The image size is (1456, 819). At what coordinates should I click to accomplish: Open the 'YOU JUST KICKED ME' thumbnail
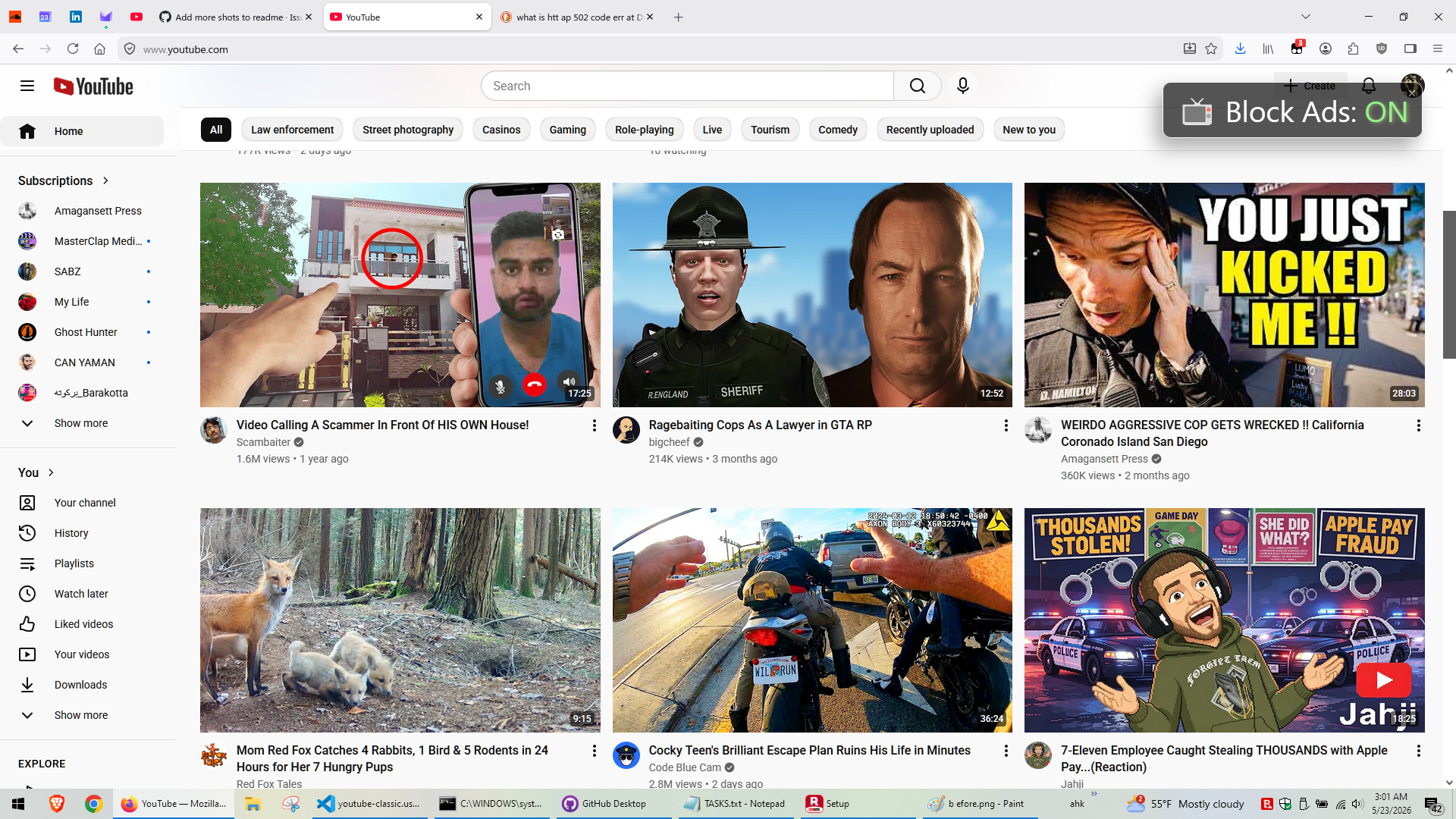tap(1225, 295)
